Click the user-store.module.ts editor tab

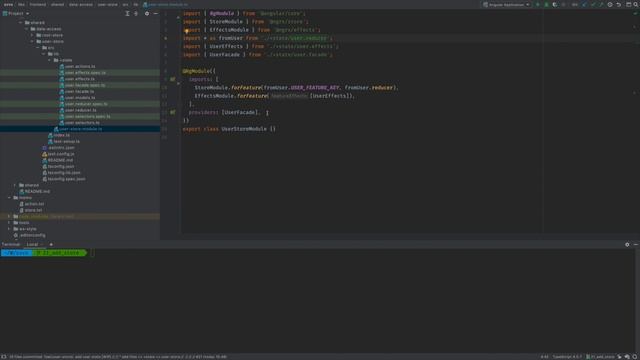tap(165, 4)
